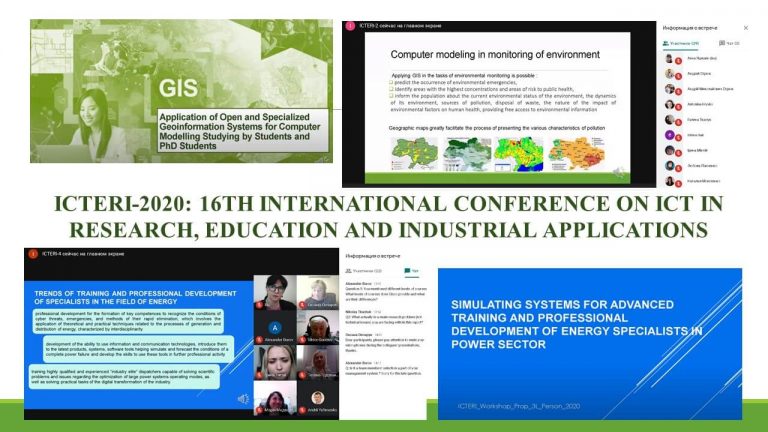Click the 'ICTERI_Workshop_Prop_3L_Person_2020' footer text
Screen dimensions: 768x432
click(519, 406)
